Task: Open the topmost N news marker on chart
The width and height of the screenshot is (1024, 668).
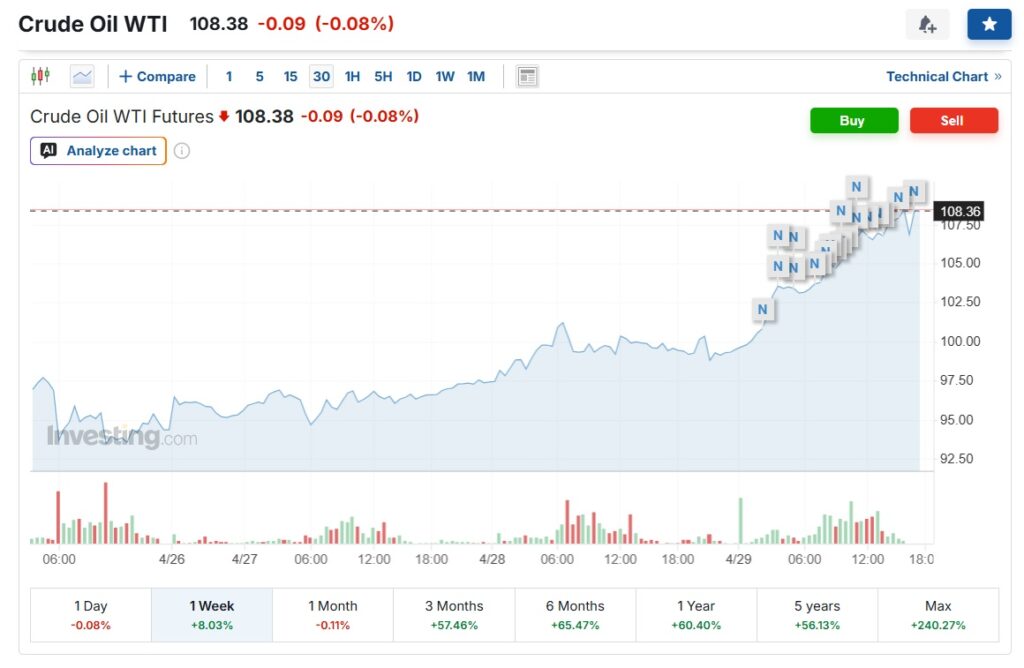Action: click(x=856, y=186)
